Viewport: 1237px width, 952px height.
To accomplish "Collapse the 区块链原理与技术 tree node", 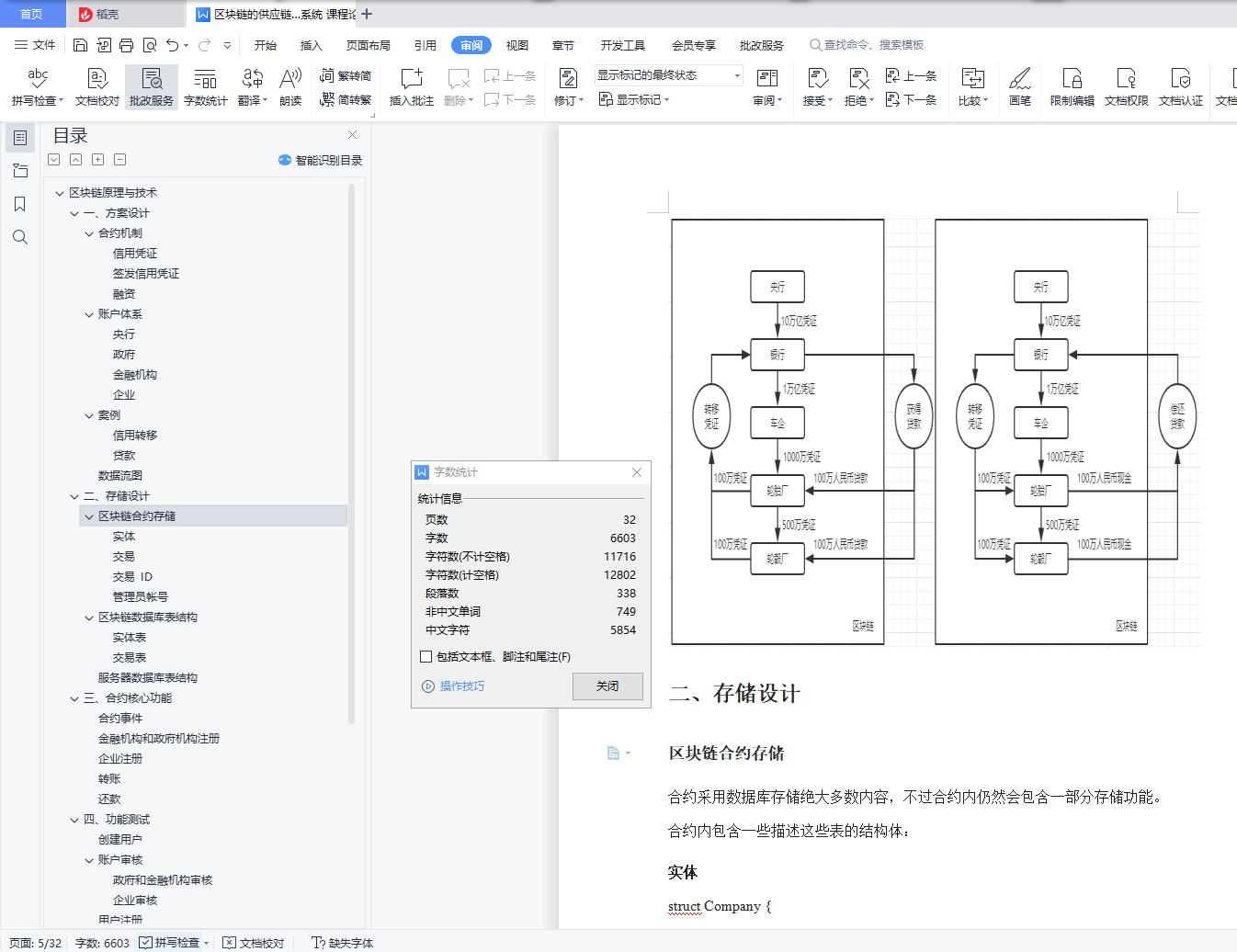I will pos(60,193).
